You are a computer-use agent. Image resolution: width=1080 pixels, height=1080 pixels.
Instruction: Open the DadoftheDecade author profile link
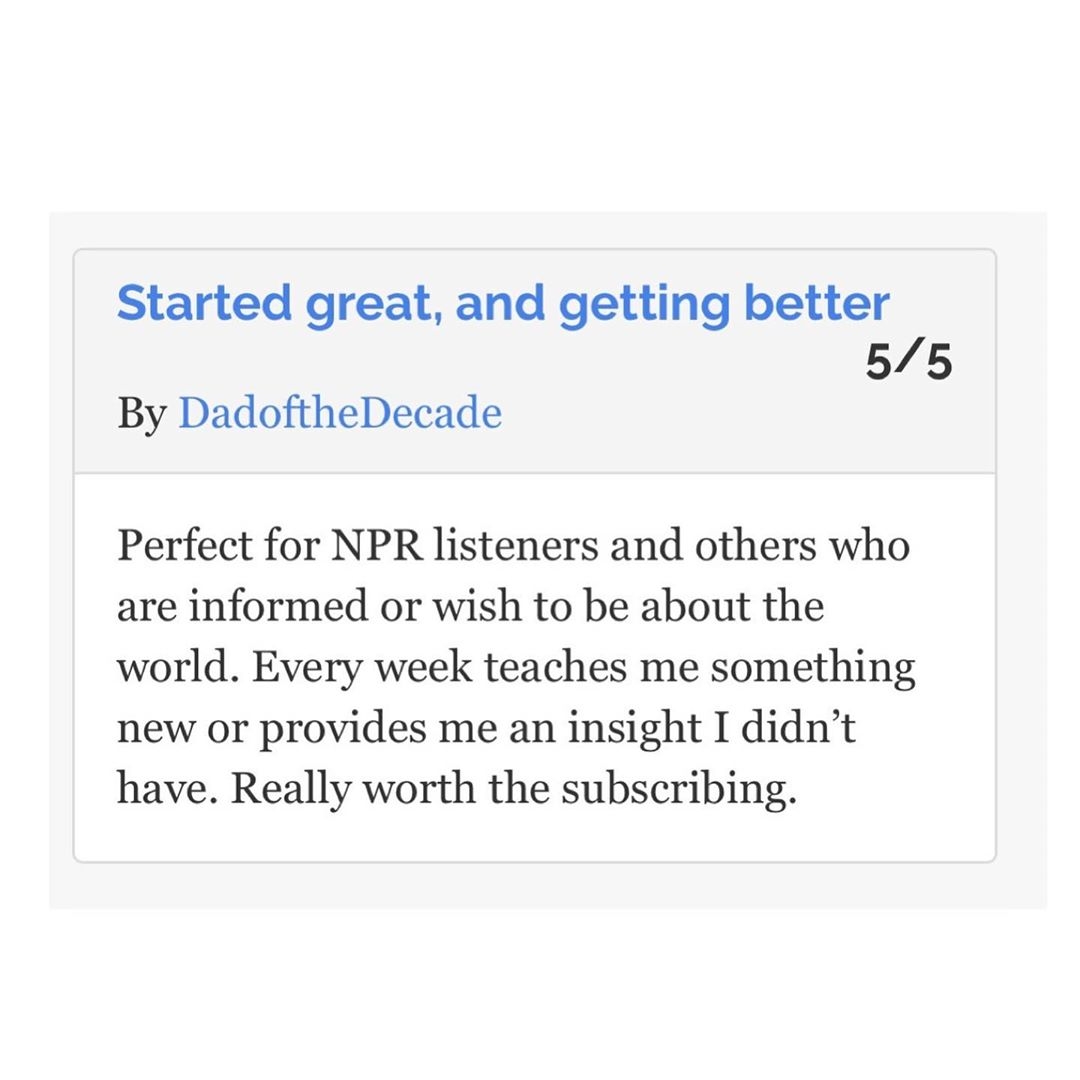point(340,413)
